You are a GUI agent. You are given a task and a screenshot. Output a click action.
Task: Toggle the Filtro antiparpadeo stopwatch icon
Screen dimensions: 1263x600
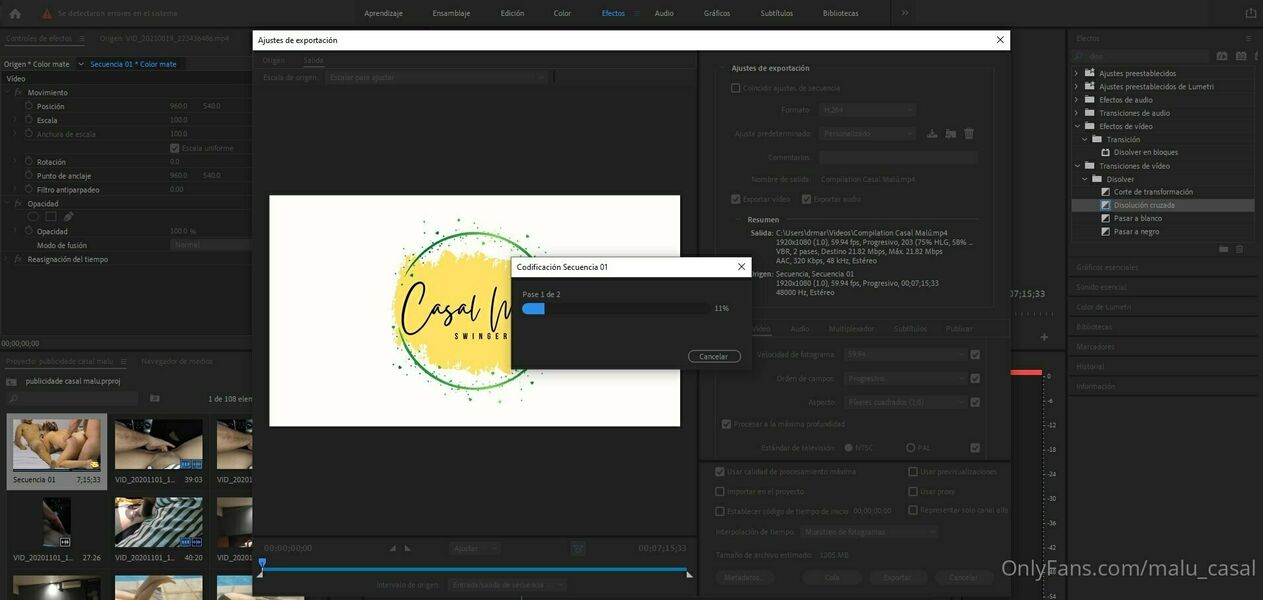coord(28,189)
